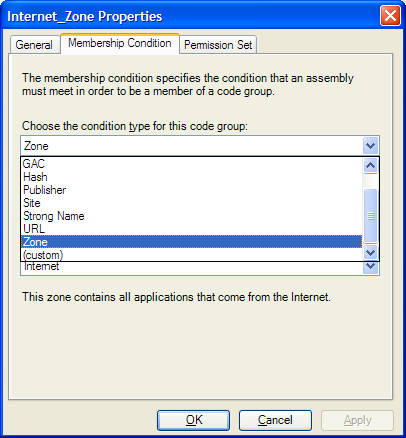Confirm changes with the OK button
The height and width of the screenshot is (438, 406).
tap(194, 420)
